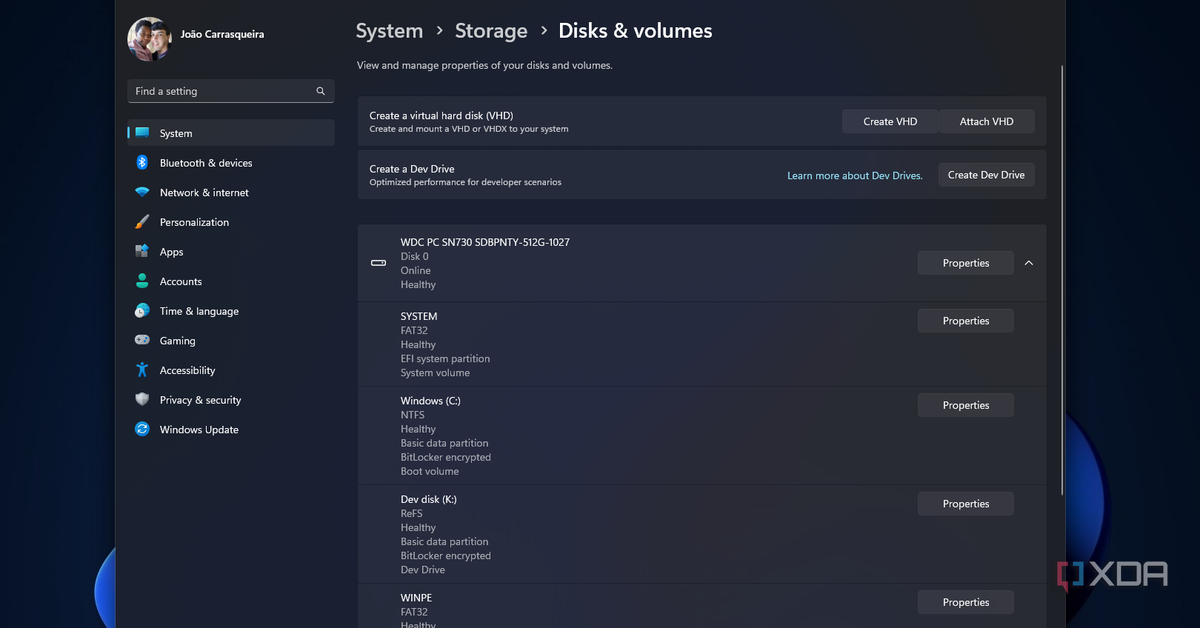Open Bluetooth & devices icon
This screenshot has width=1200, height=628.
point(142,163)
